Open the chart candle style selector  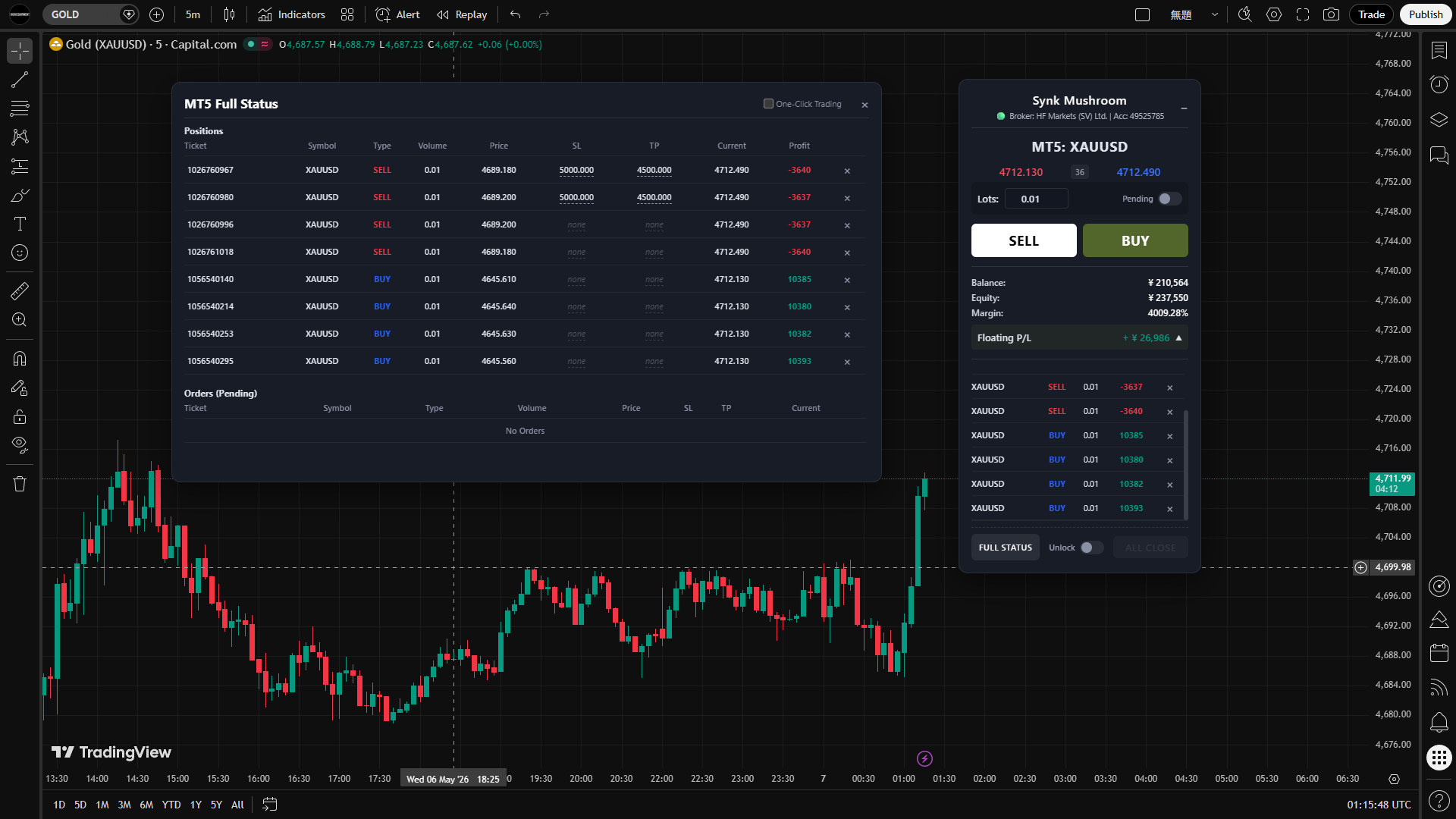pos(230,14)
